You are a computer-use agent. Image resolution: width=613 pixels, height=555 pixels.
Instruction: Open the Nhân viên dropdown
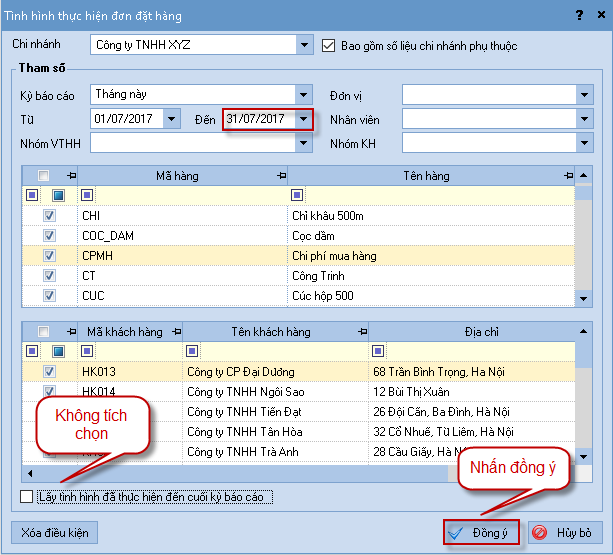click(584, 119)
